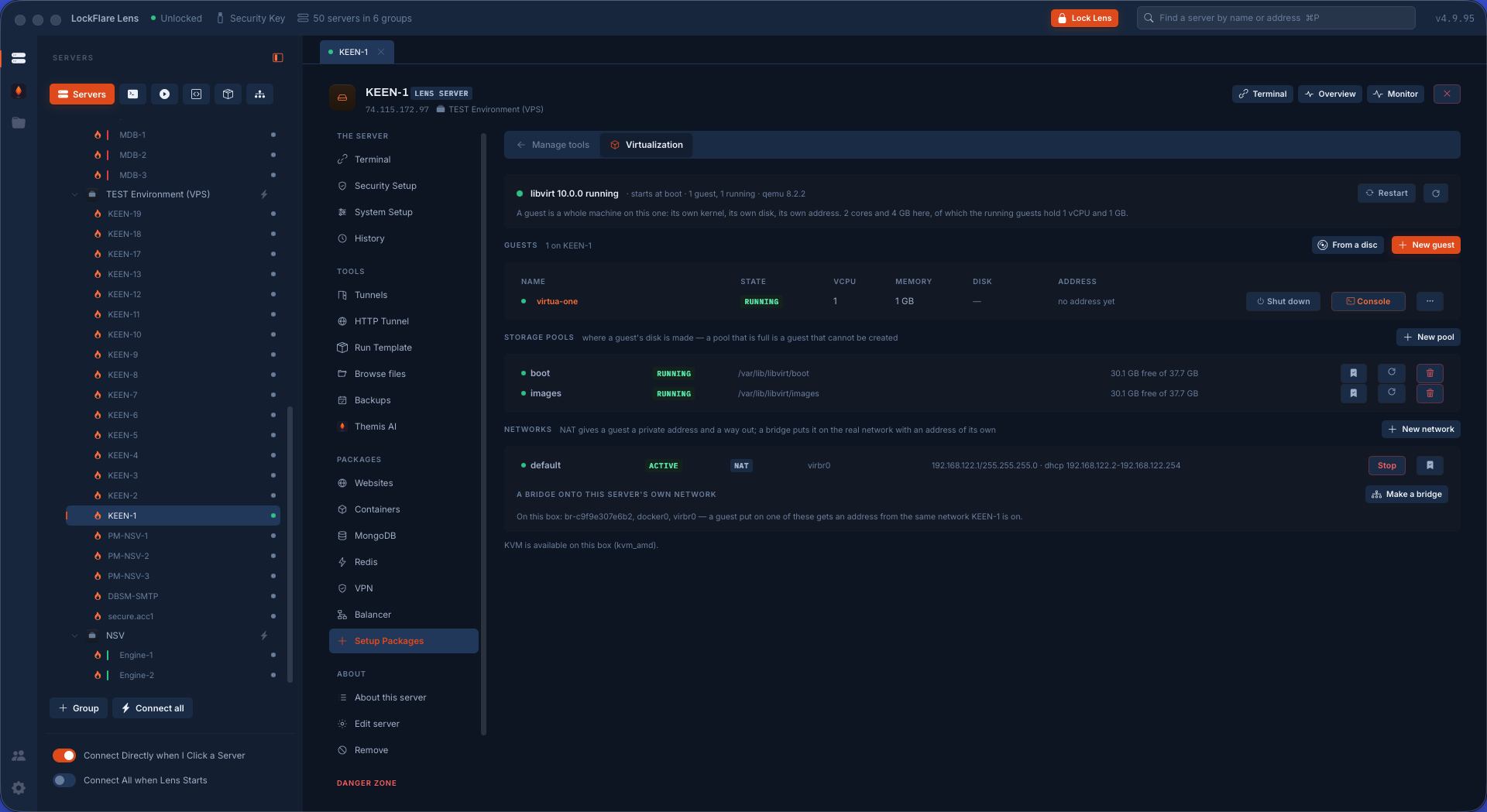Image resolution: width=1487 pixels, height=812 pixels.
Task: Open Run Template tool
Action: pyautogui.click(x=404, y=348)
